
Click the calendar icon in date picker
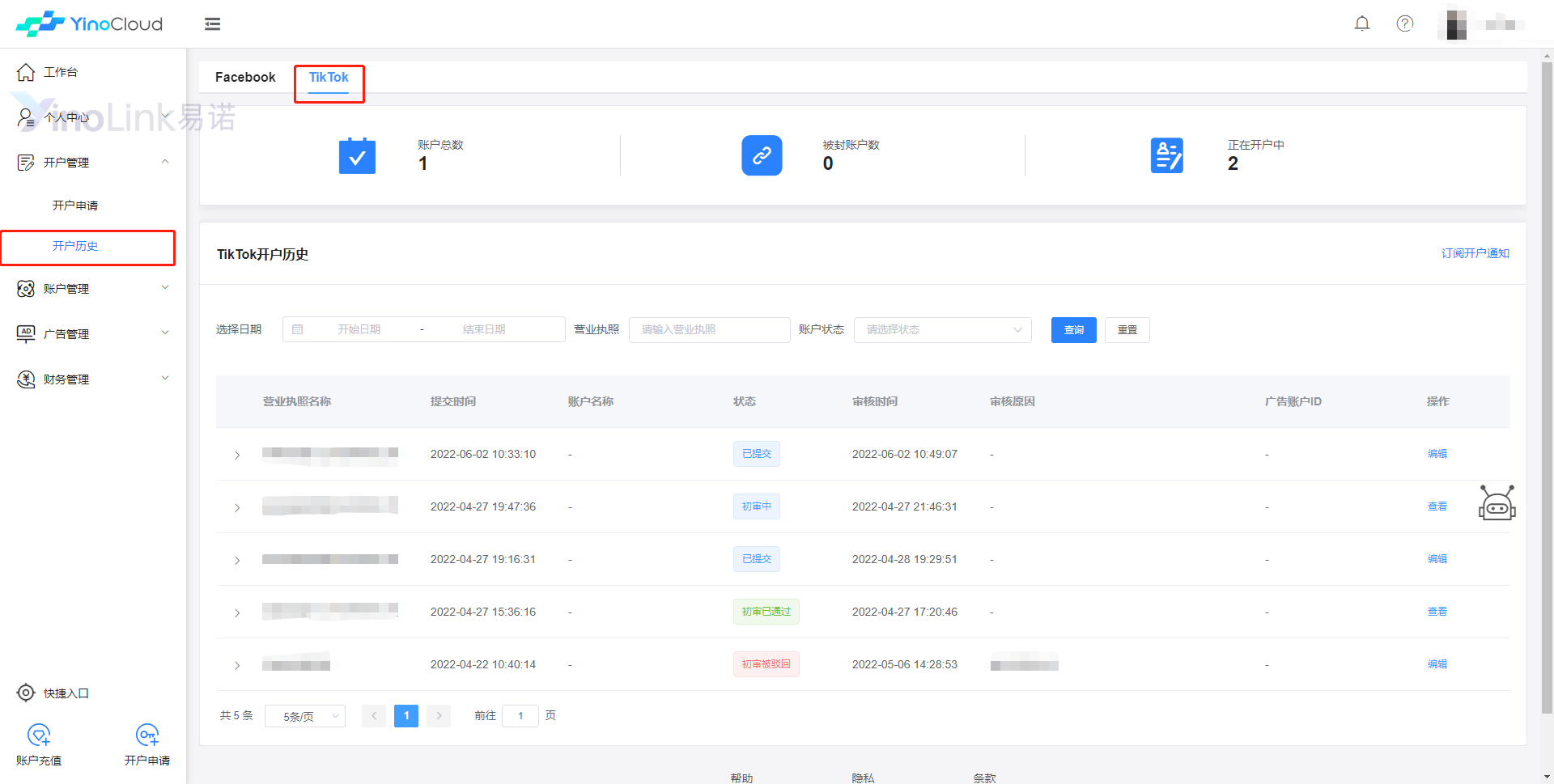coord(298,329)
